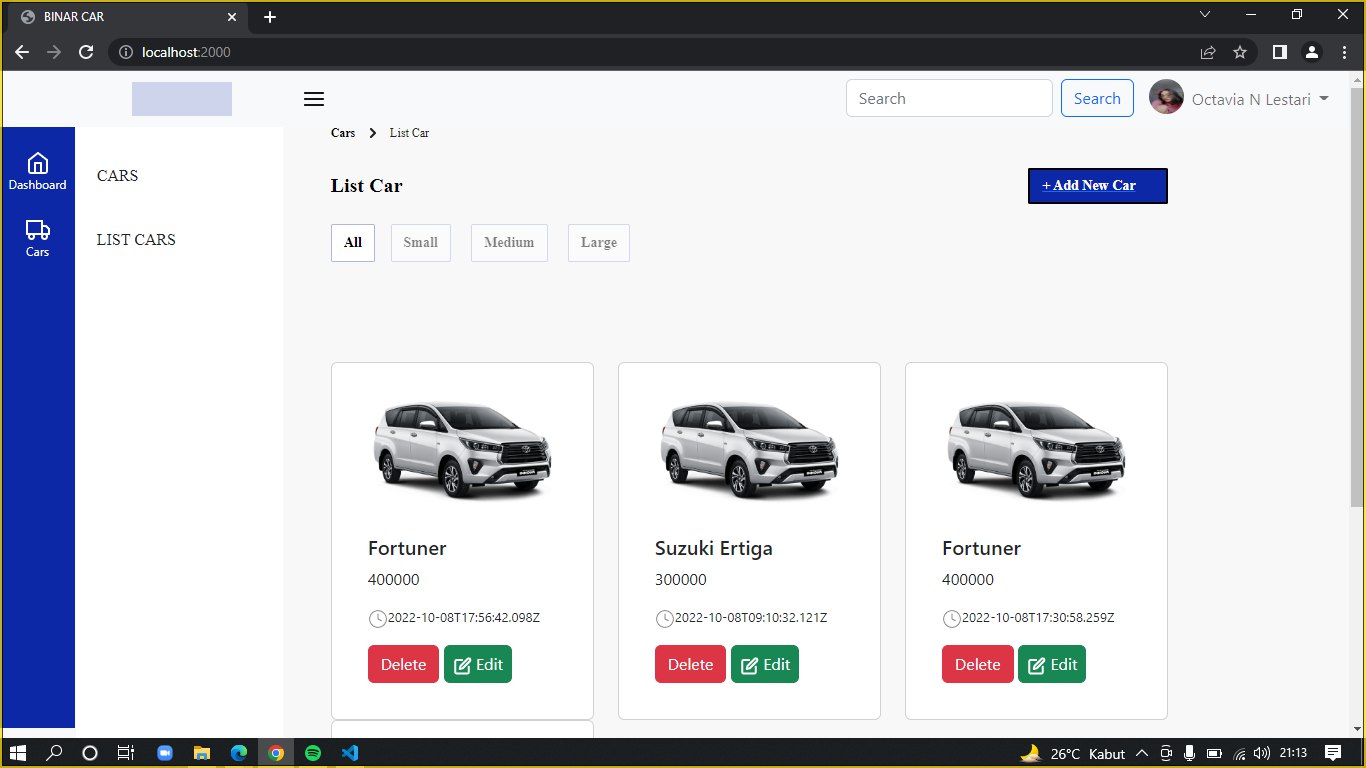Bookmark the page with the star icon
This screenshot has height=768, width=1366.
1240,51
